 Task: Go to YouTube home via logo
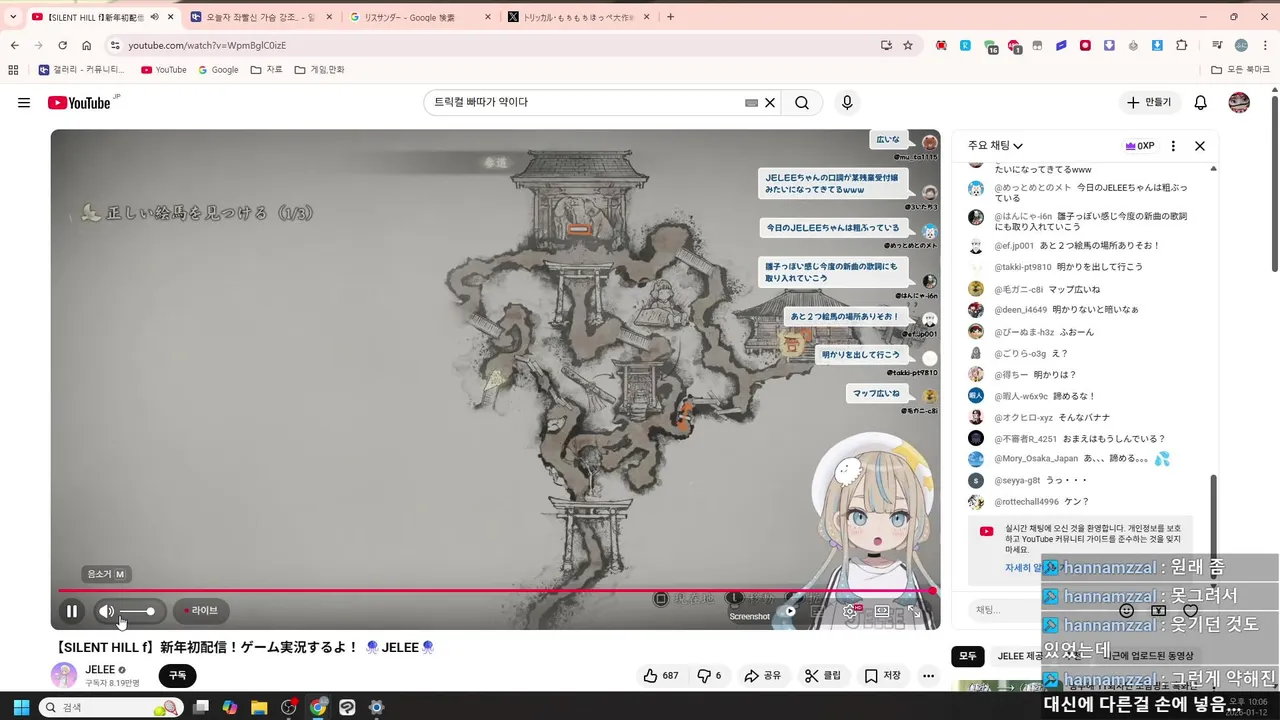pyautogui.click(x=79, y=103)
